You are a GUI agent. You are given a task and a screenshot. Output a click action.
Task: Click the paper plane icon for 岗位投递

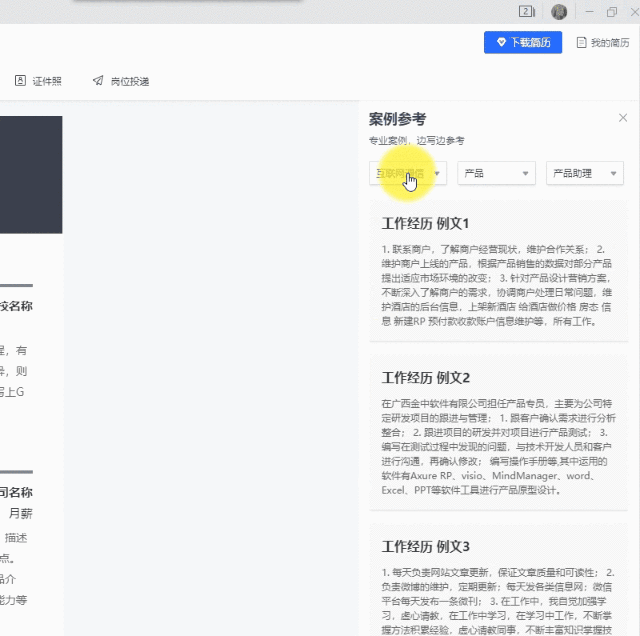click(x=98, y=80)
